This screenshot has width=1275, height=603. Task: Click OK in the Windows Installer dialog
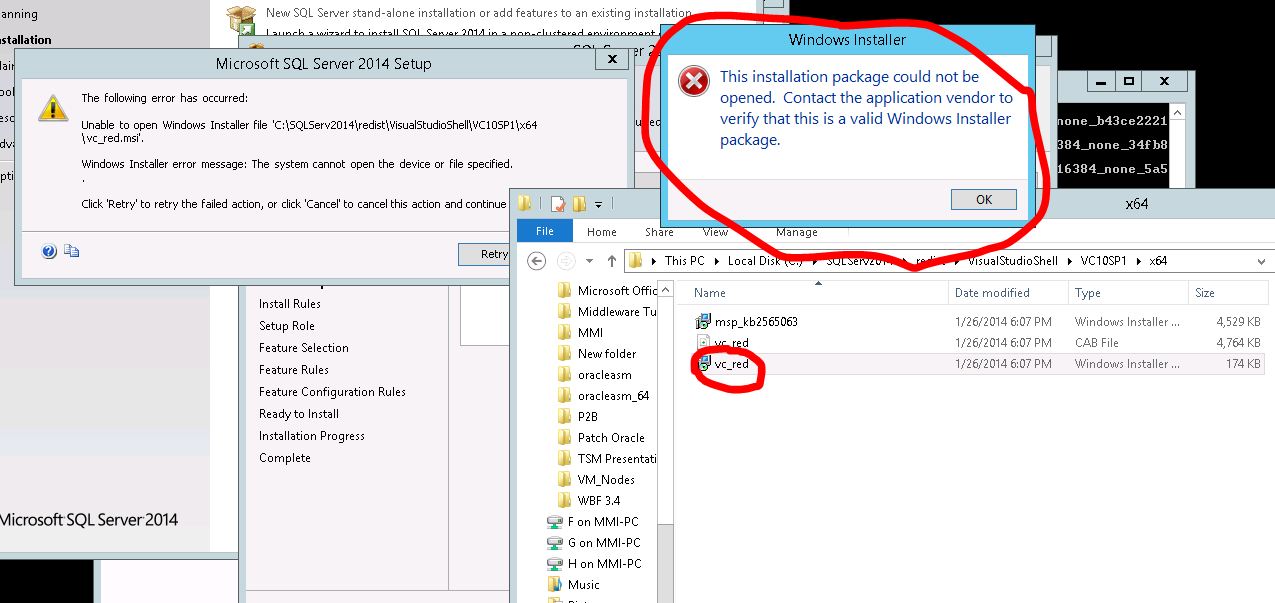coord(984,199)
